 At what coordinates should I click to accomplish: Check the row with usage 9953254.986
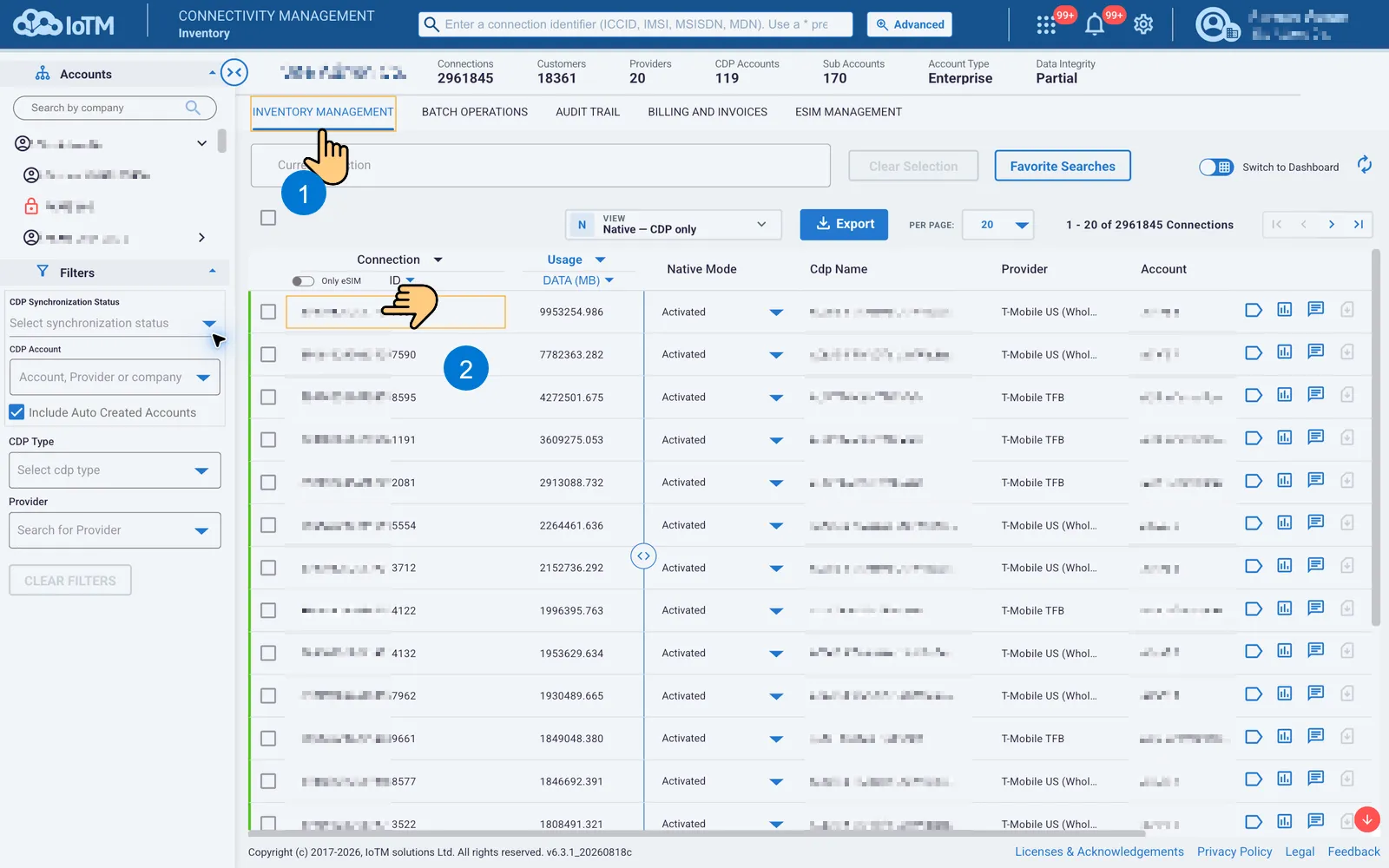pos(268,312)
